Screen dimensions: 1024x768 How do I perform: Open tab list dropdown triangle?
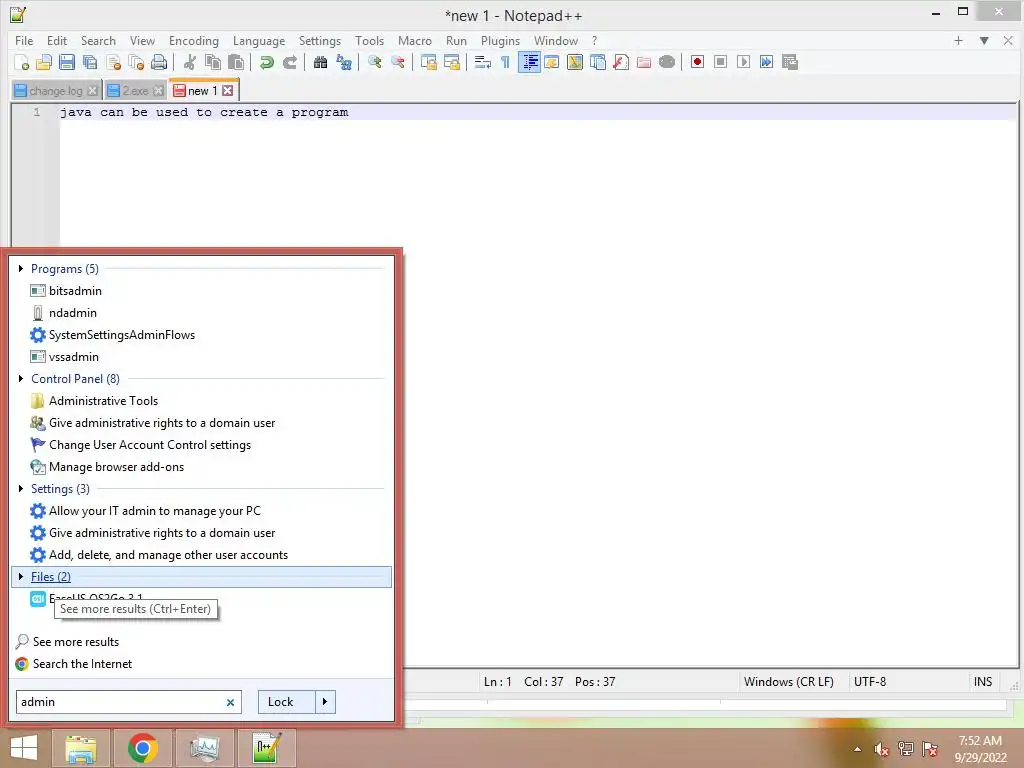coord(984,40)
